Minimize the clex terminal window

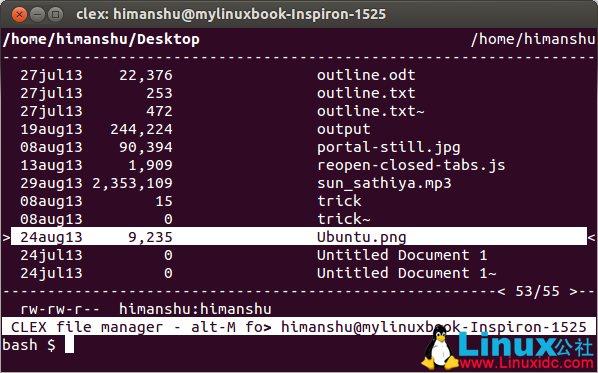[x=37, y=14]
